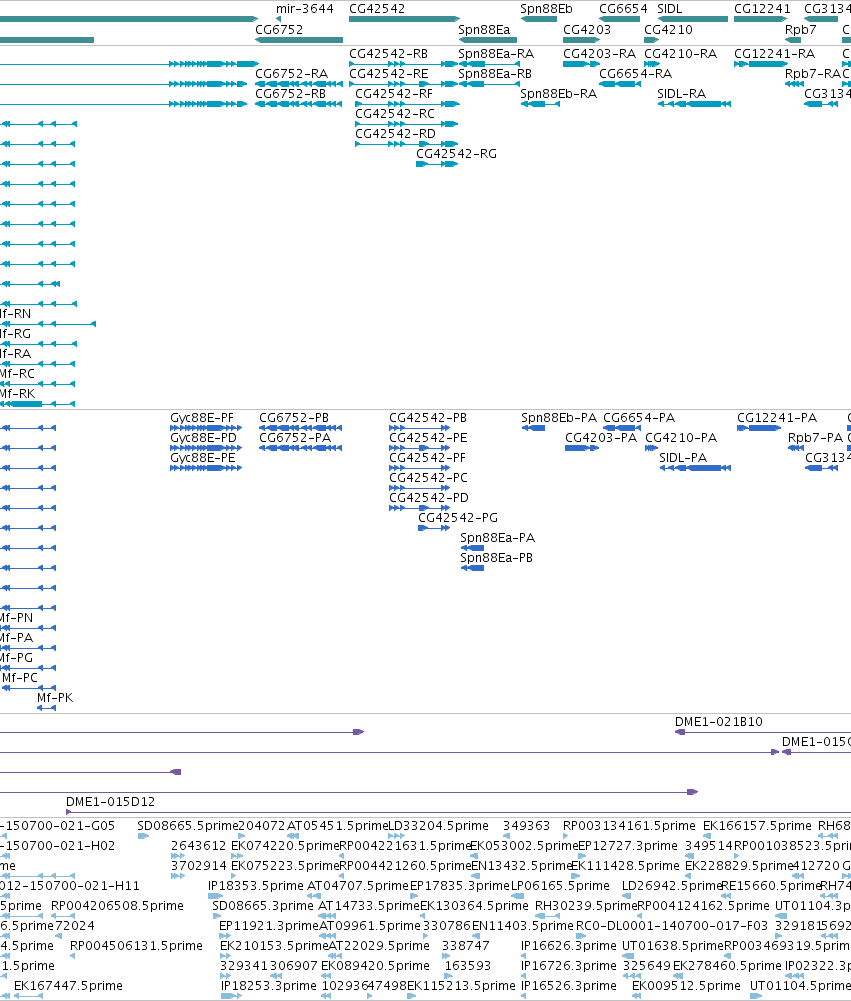This screenshot has height=1001, width=851.
Task: Open transcript Spn88Eb-RA
Action: [x=540, y=103]
